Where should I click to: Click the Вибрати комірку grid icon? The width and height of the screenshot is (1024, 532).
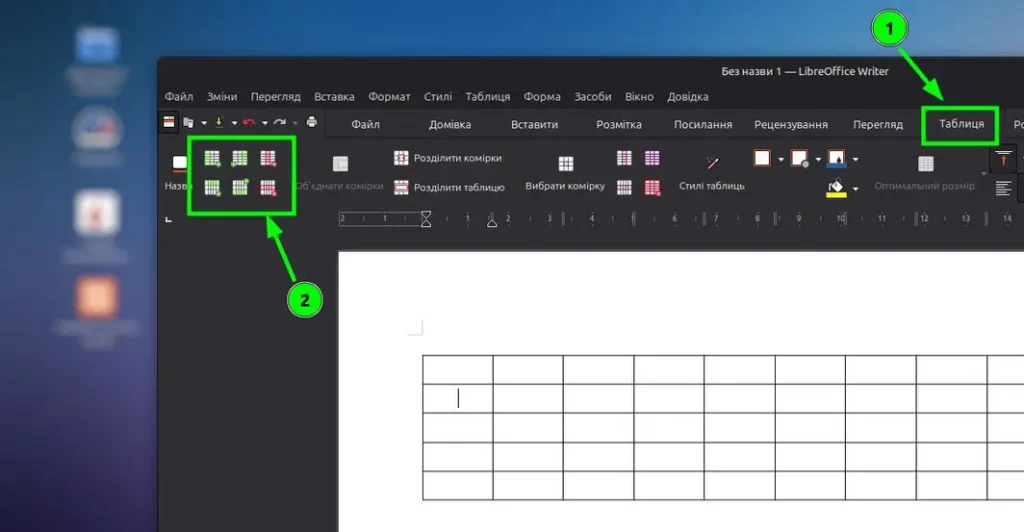tap(566, 163)
